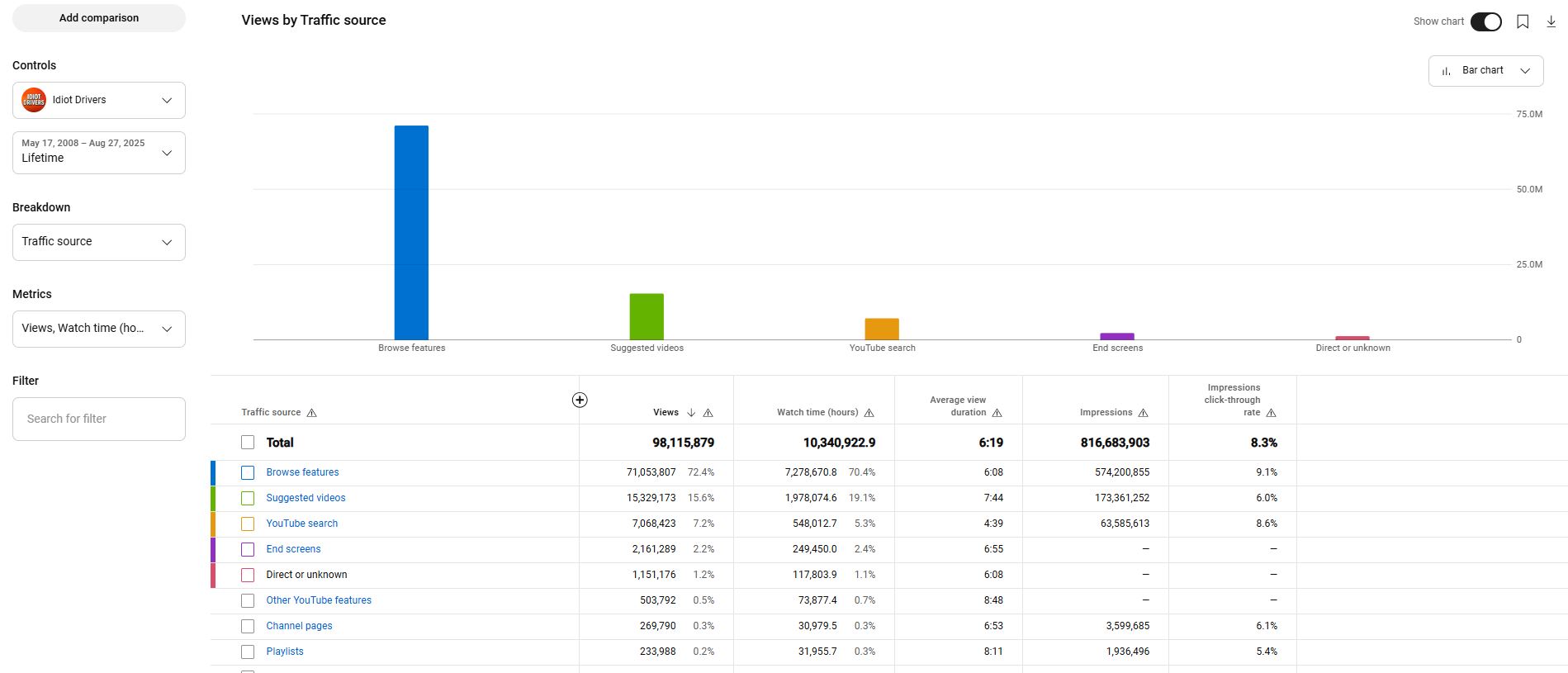This screenshot has width=1568, height=673.
Task: Click warning icon next to Impressions header
Action: (1143, 413)
